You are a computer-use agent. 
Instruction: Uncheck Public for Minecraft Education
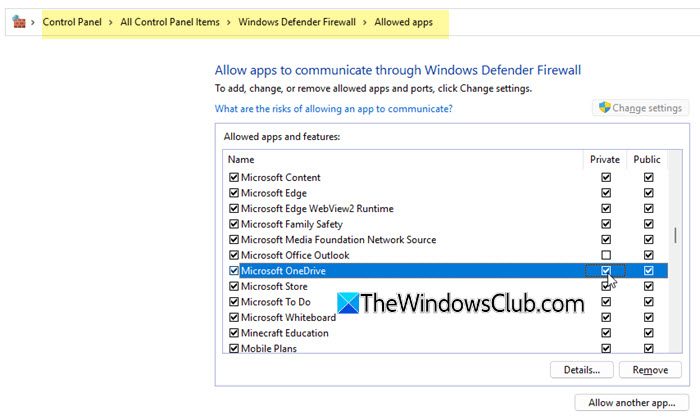[649, 333]
